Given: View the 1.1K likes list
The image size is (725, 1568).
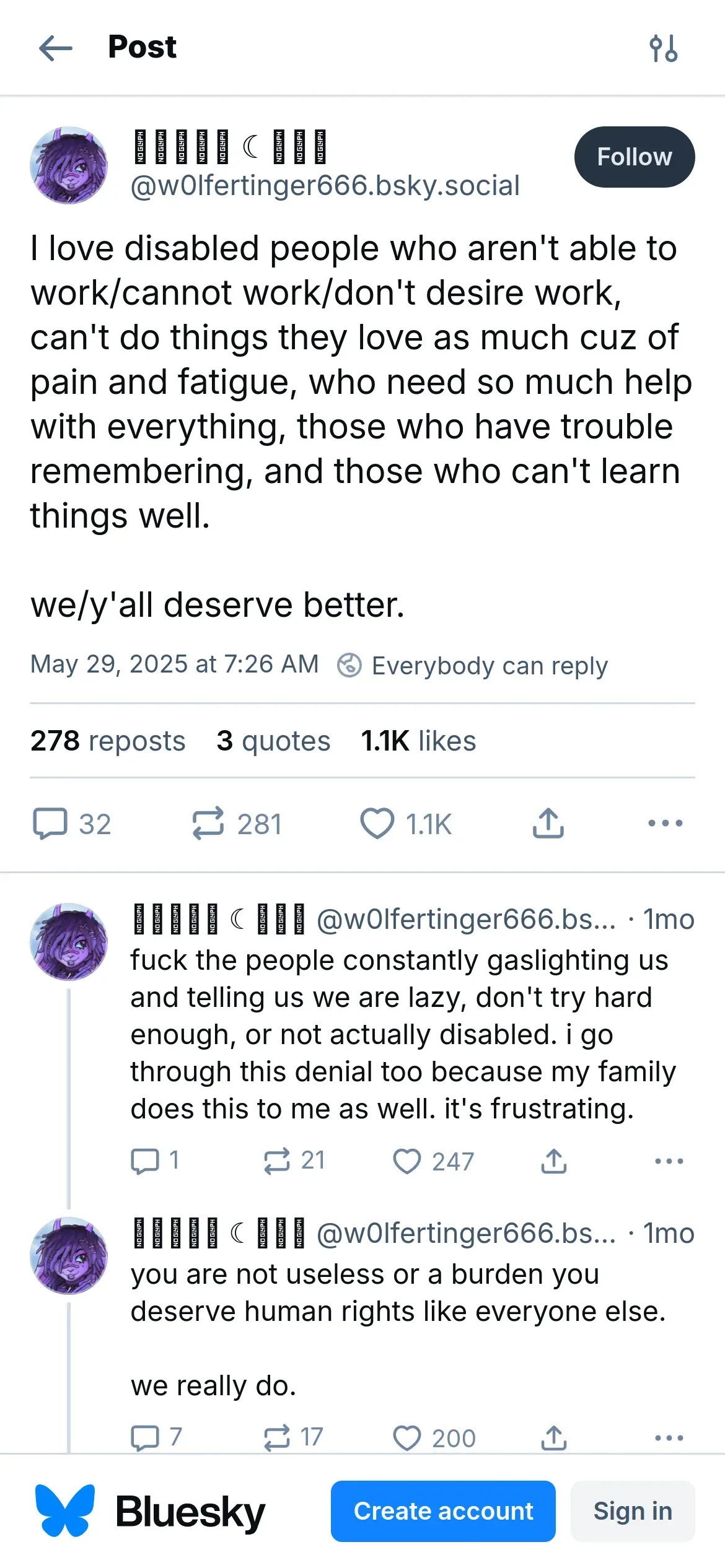Looking at the screenshot, I should pos(418,741).
